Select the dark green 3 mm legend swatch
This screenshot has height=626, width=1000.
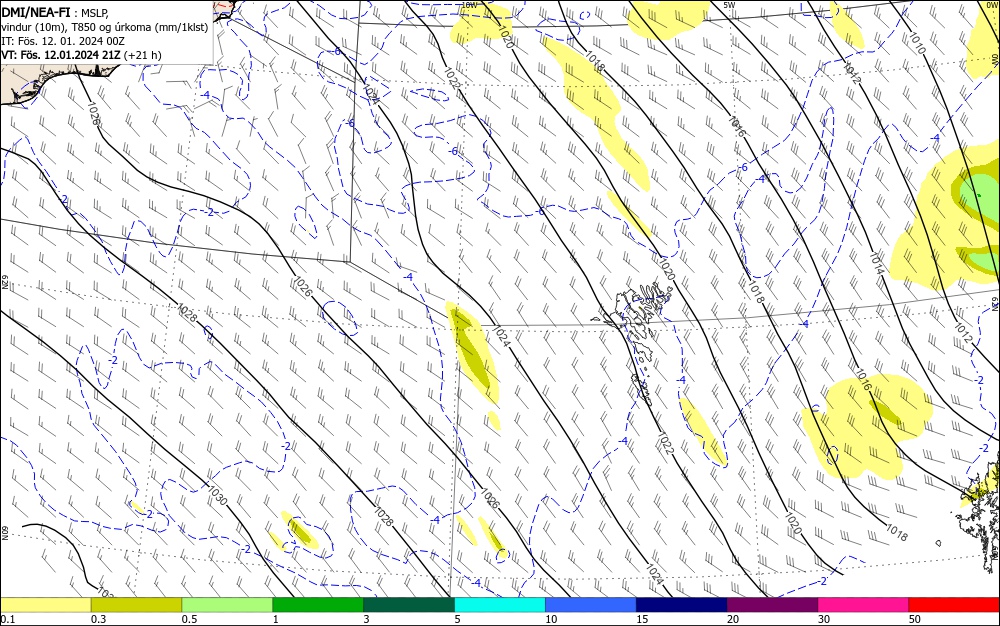tap(409, 605)
